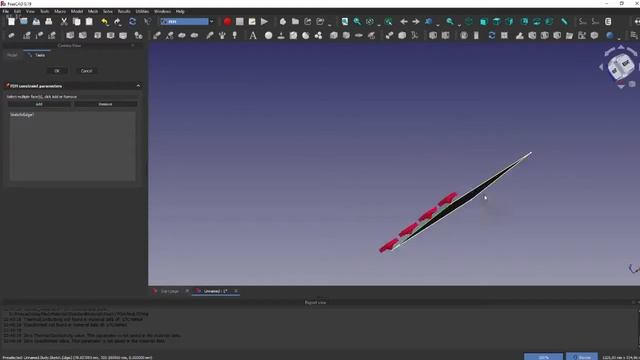Create a new document with toolbar icon
This screenshot has height=360, width=640.
[11, 22]
